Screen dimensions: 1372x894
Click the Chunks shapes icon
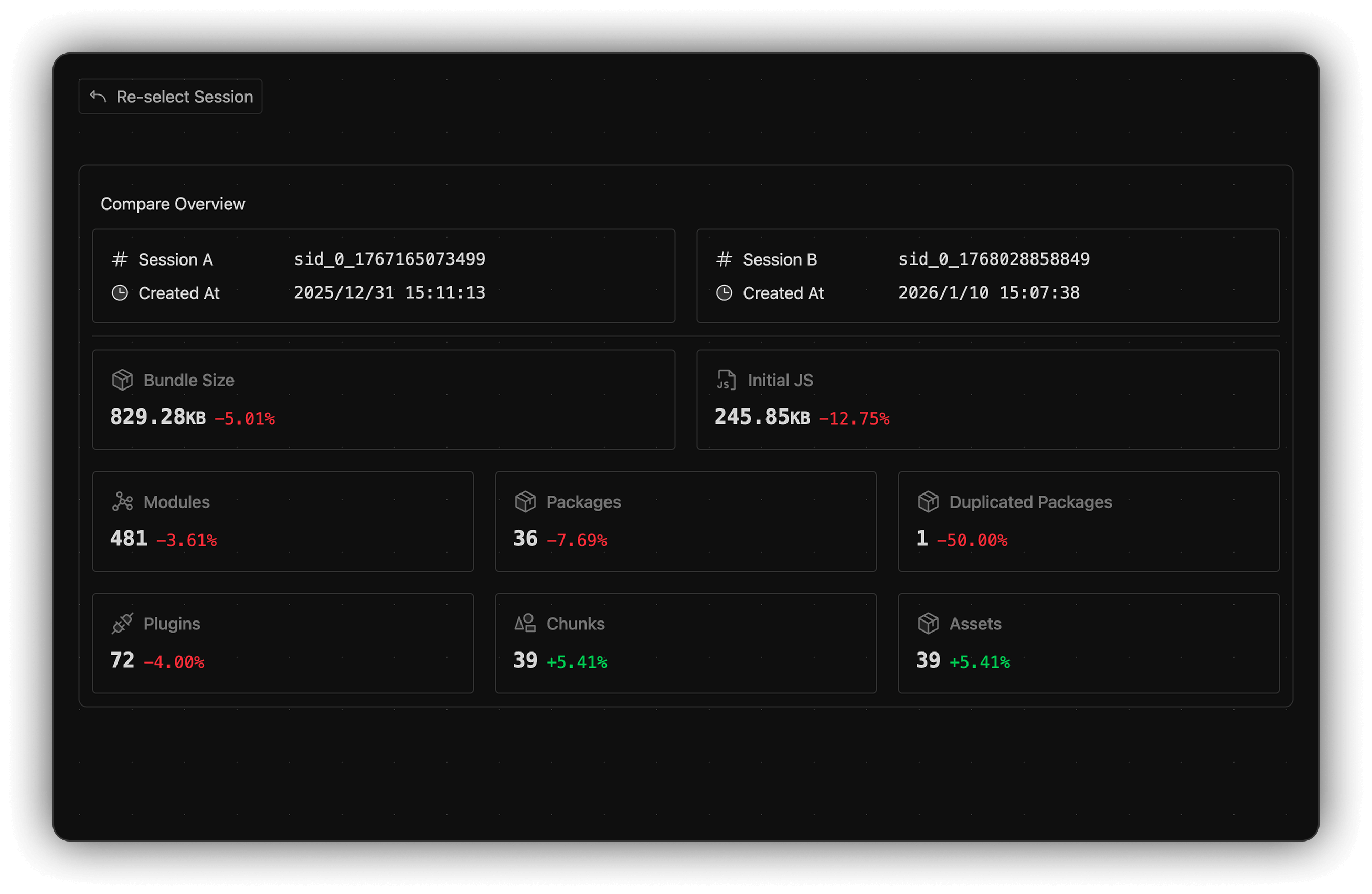525,624
